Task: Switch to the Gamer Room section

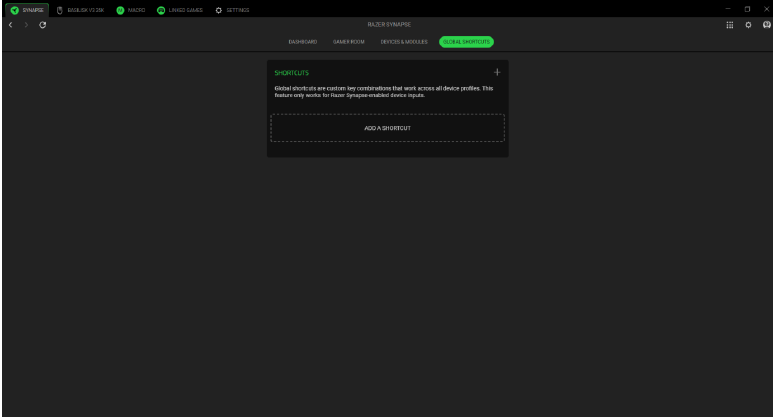Action: coord(349,42)
